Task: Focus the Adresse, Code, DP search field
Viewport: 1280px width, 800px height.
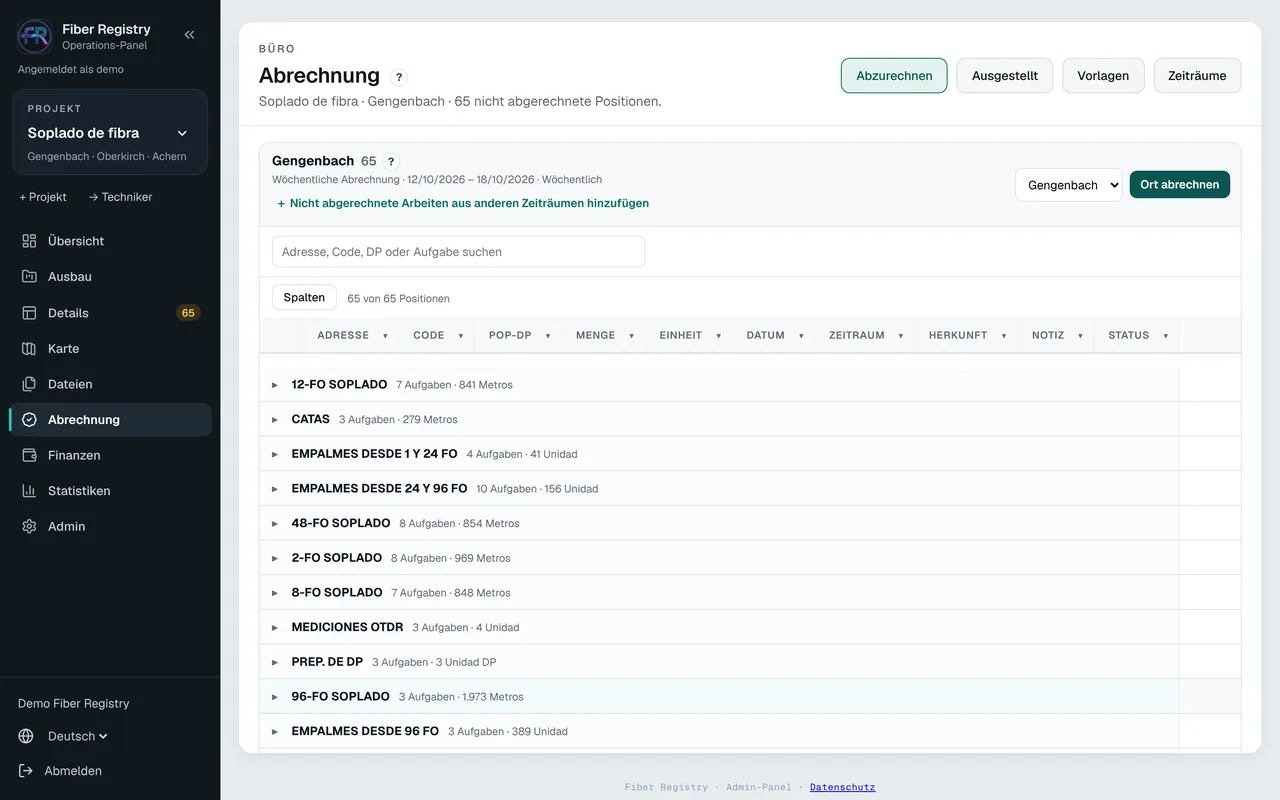Action: pyautogui.click(x=458, y=252)
